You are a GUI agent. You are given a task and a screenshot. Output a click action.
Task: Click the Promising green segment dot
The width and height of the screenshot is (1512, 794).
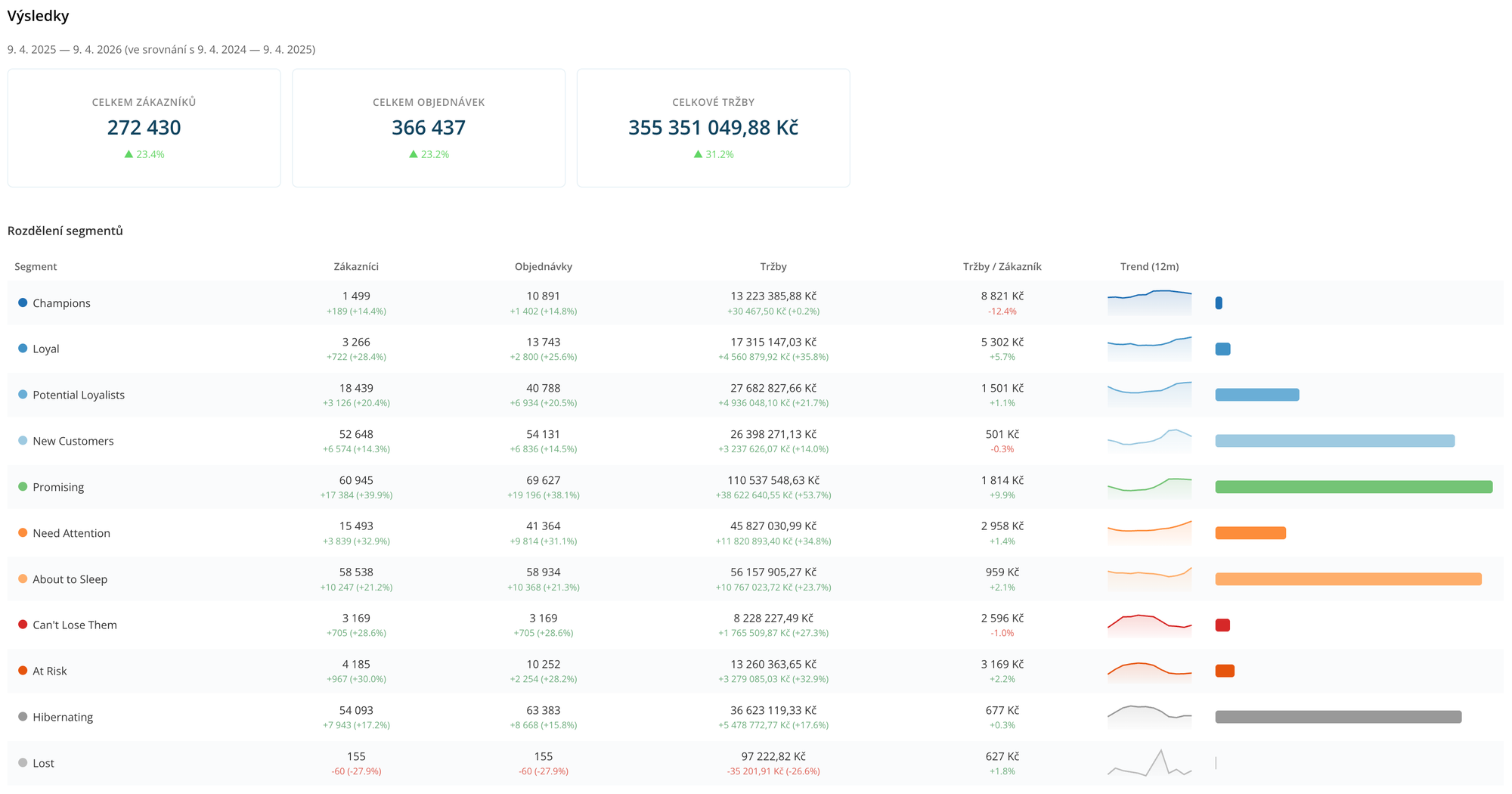click(x=23, y=487)
